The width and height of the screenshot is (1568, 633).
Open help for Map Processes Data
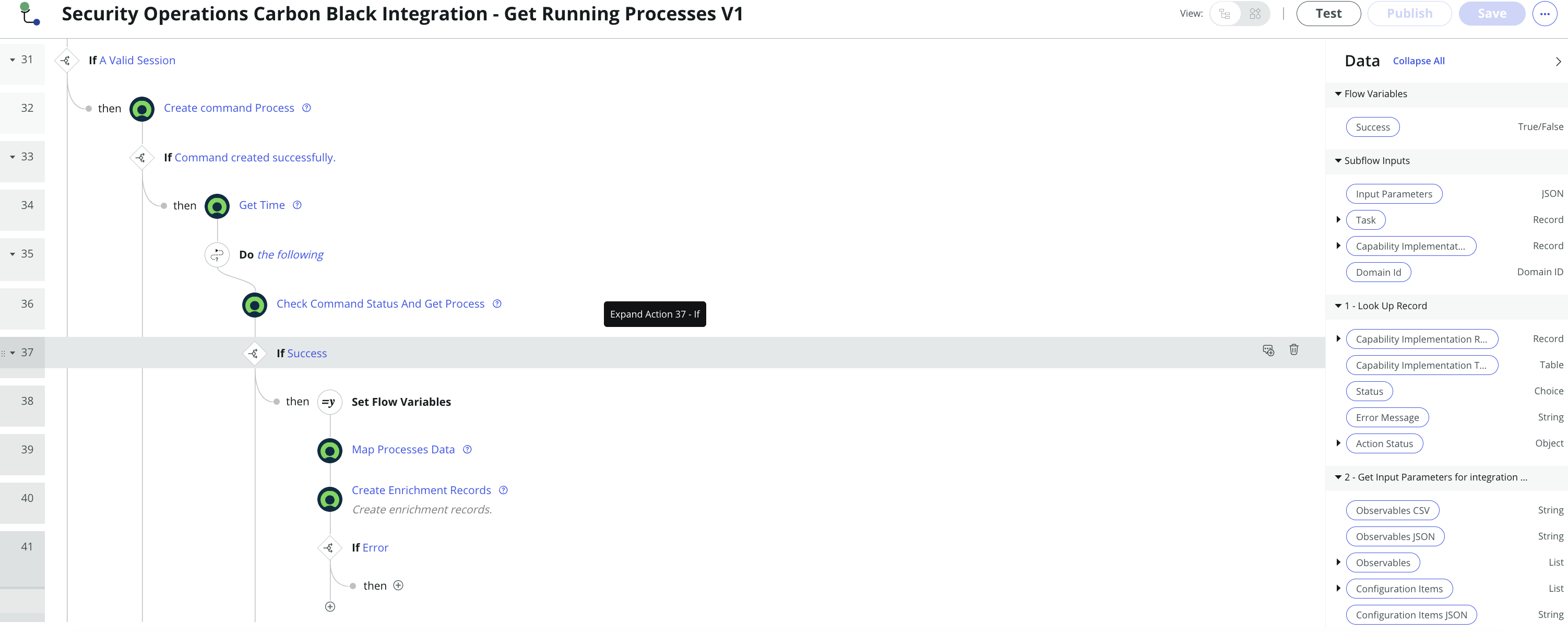[467, 450]
